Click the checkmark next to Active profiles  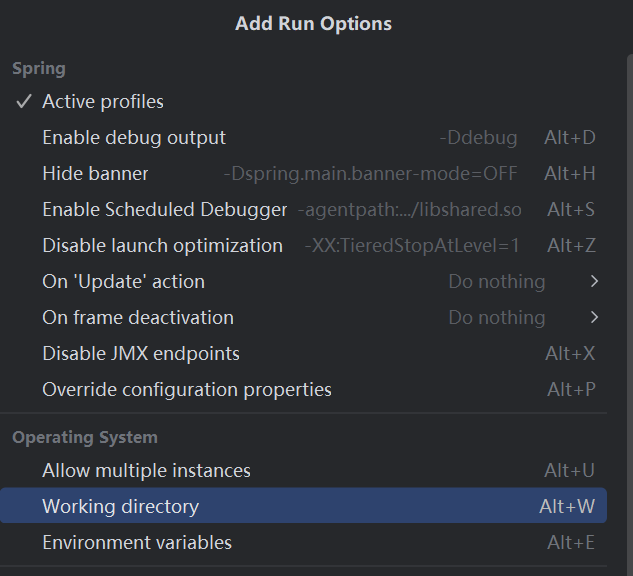coord(25,102)
